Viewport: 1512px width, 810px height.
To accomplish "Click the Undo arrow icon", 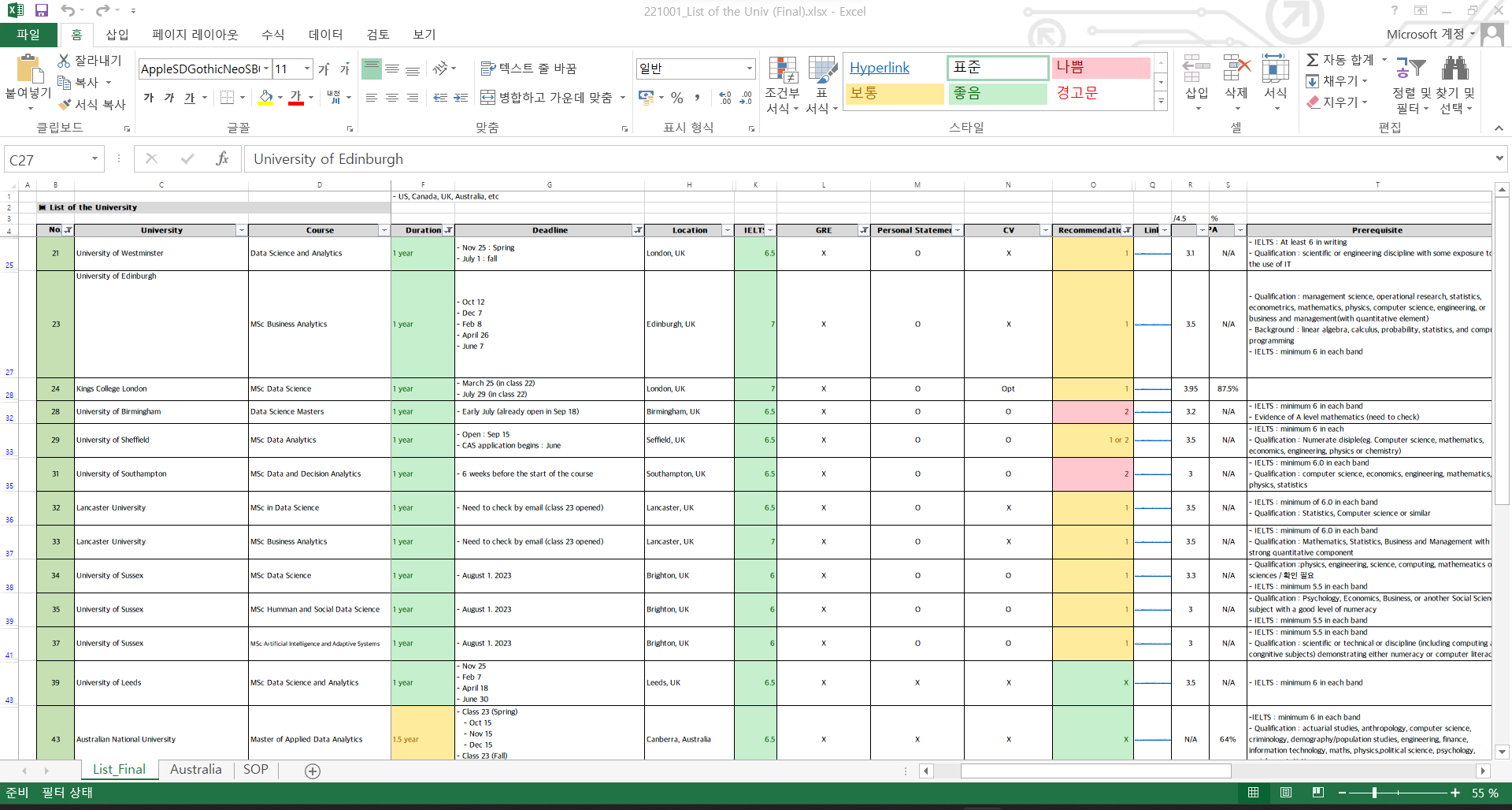I will (x=69, y=11).
